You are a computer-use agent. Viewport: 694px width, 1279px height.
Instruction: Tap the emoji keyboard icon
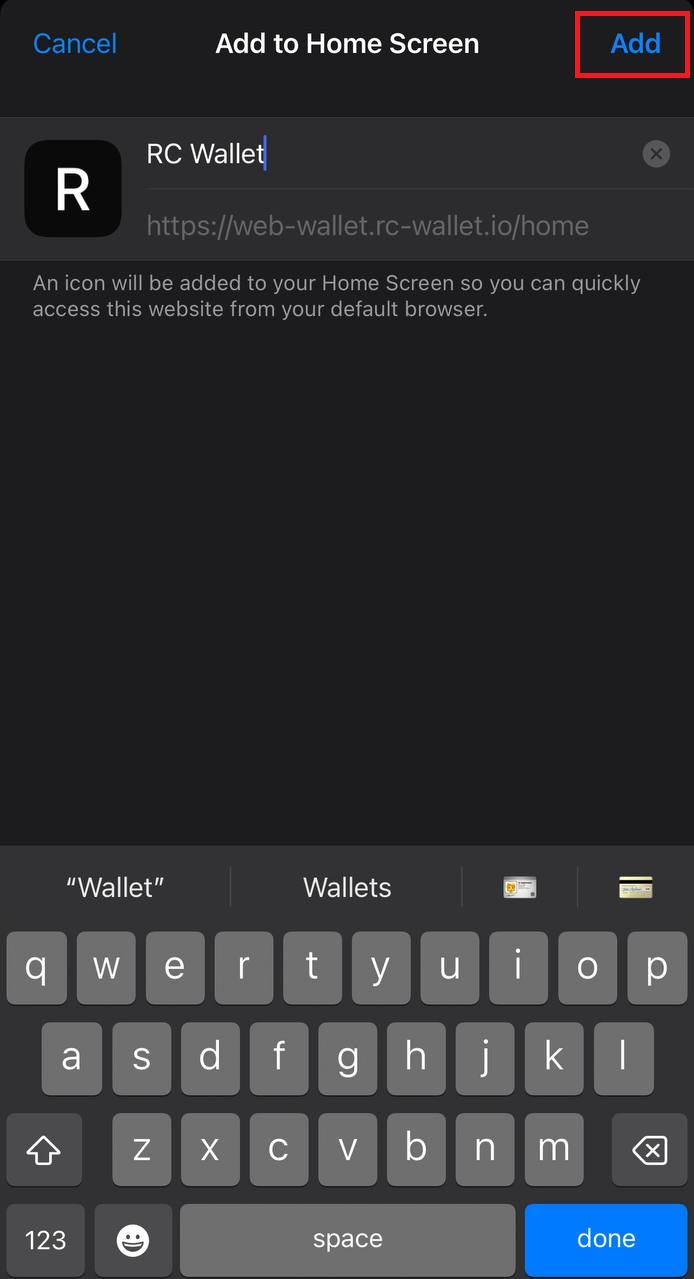[x=133, y=1240]
